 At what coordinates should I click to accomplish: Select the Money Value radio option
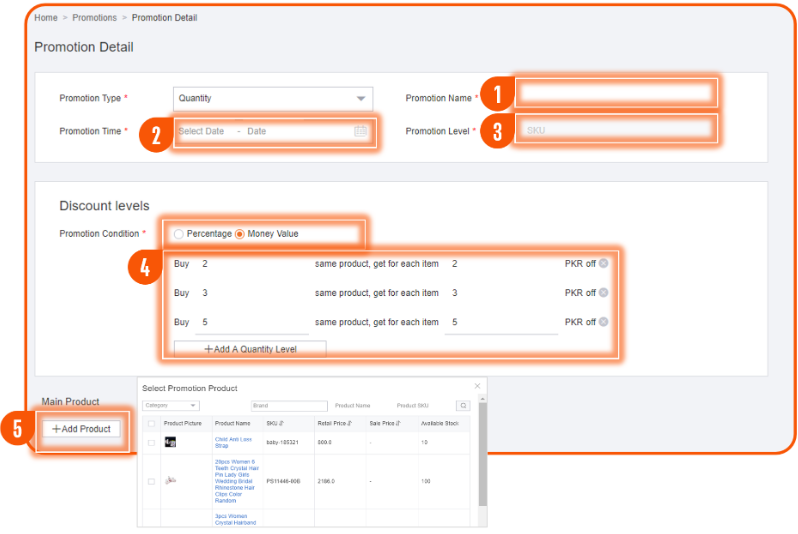[x=240, y=234]
